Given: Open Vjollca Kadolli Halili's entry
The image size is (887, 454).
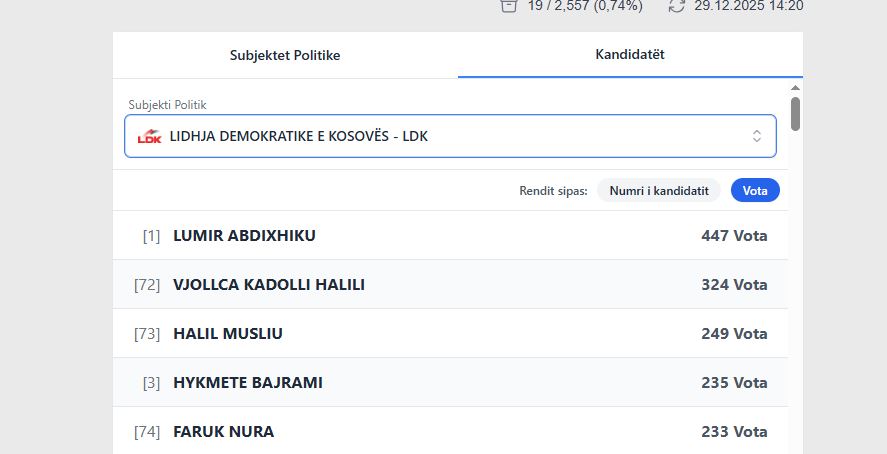Looking at the screenshot, I should (x=269, y=285).
